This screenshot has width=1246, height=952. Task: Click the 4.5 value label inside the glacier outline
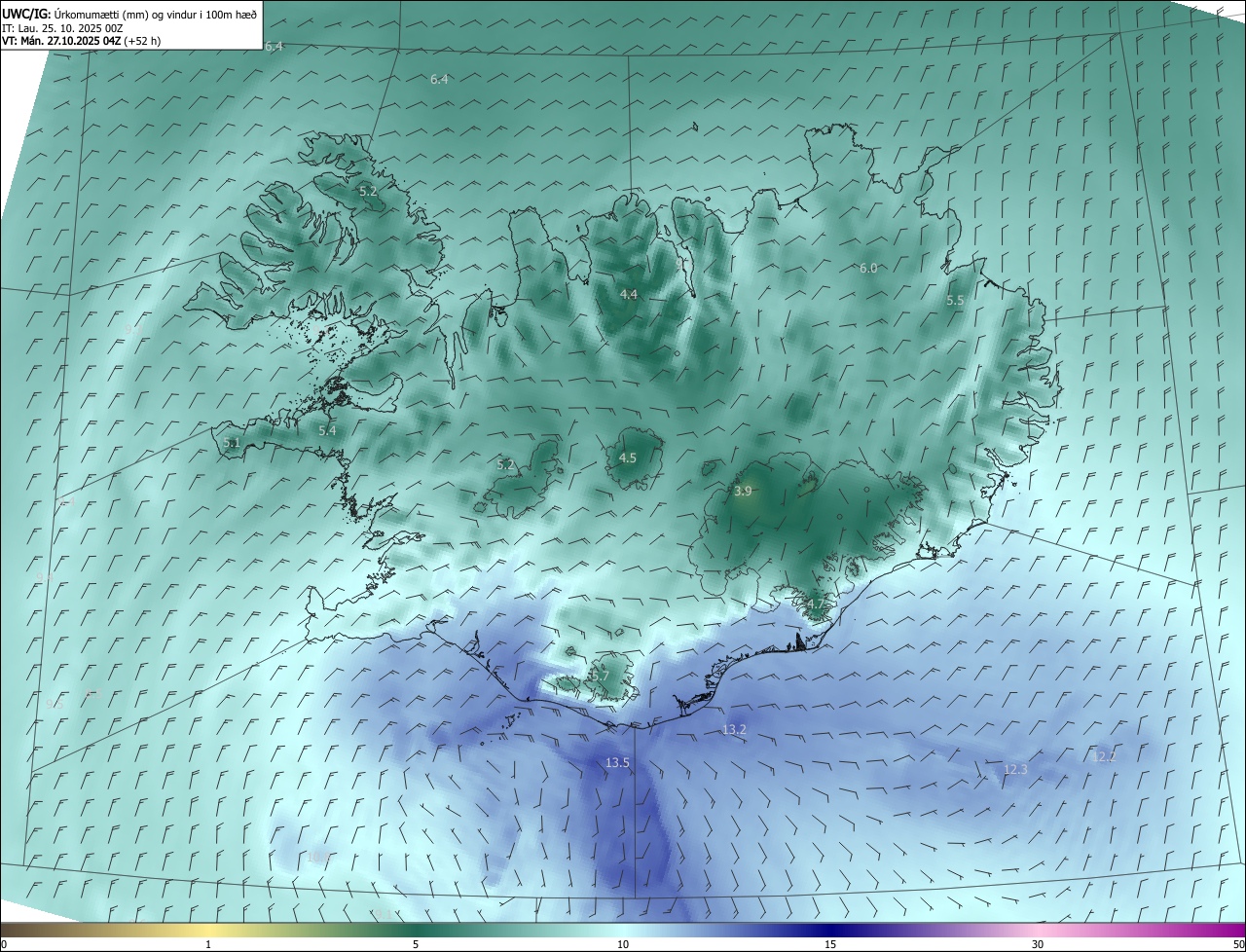[628, 458]
